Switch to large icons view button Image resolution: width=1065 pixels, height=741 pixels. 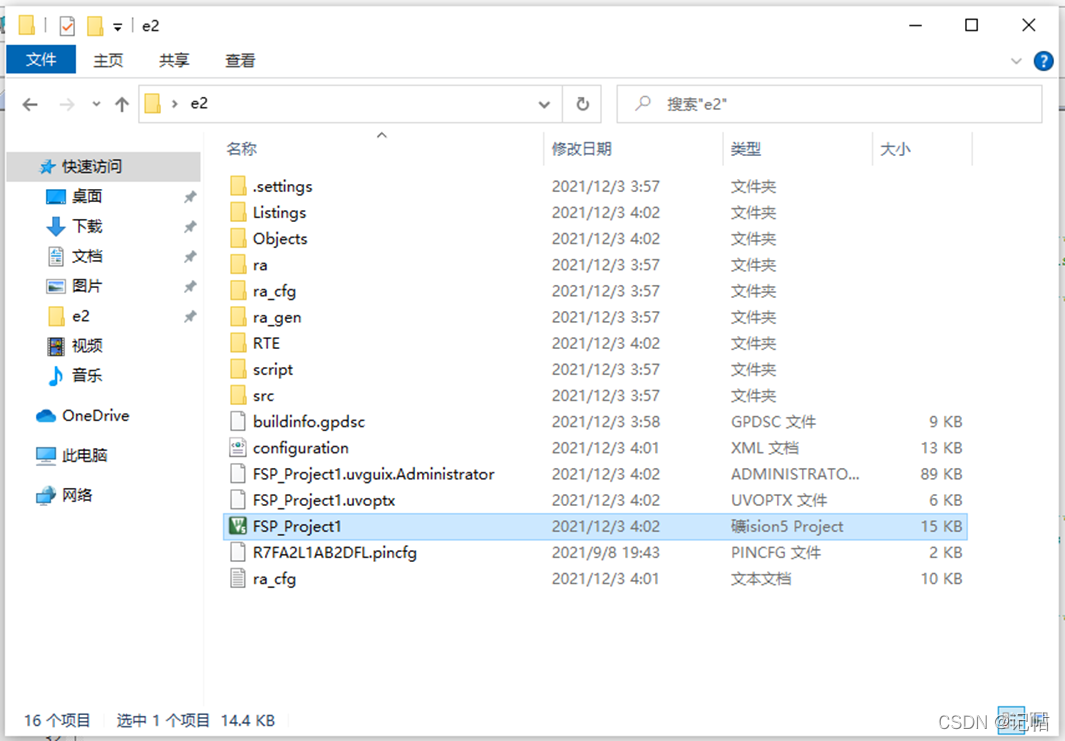pos(1039,720)
